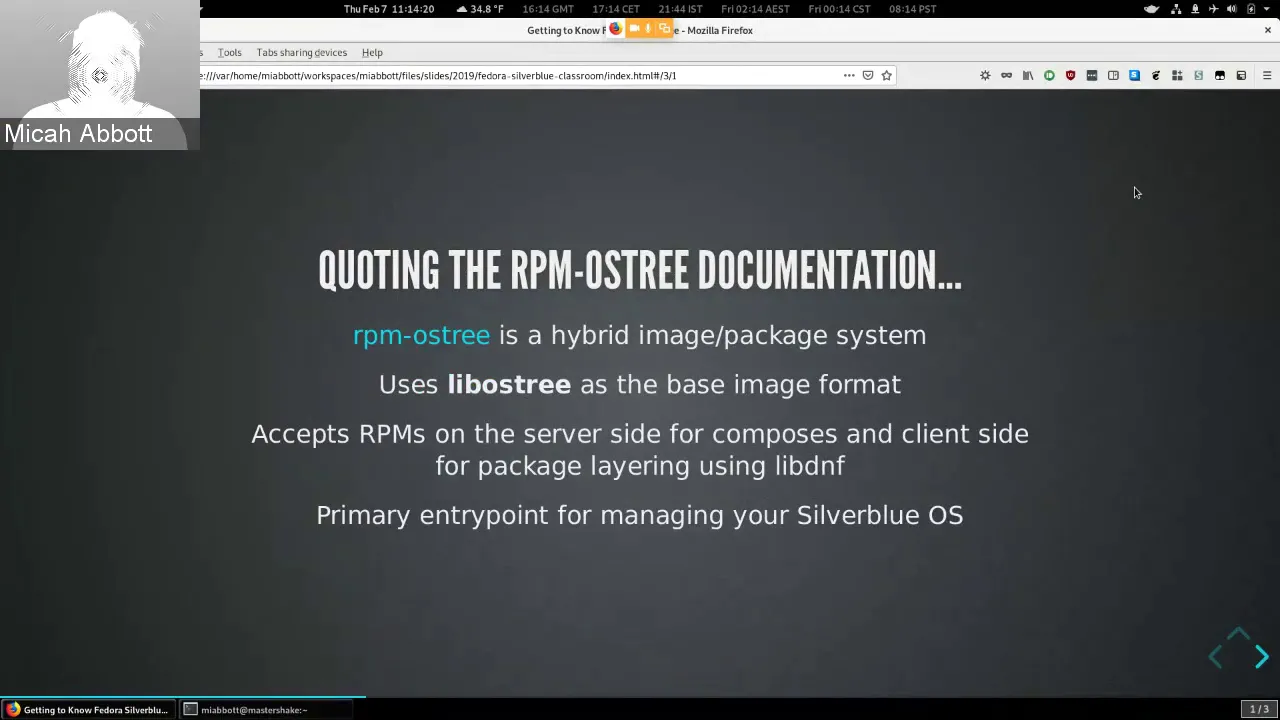The width and height of the screenshot is (1280, 720).
Task: Click the microphone sharing indicator icon
Action: tap(648, 29)
